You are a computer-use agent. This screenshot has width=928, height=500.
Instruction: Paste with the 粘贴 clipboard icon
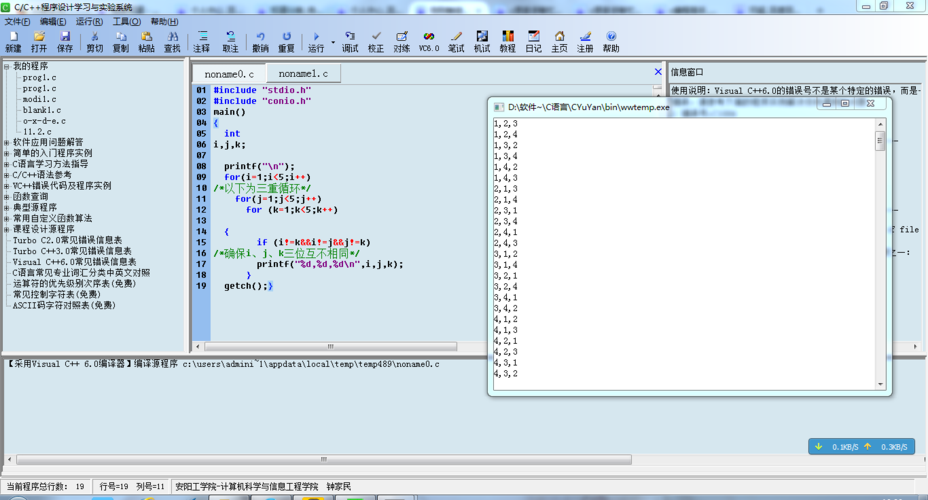146,41
